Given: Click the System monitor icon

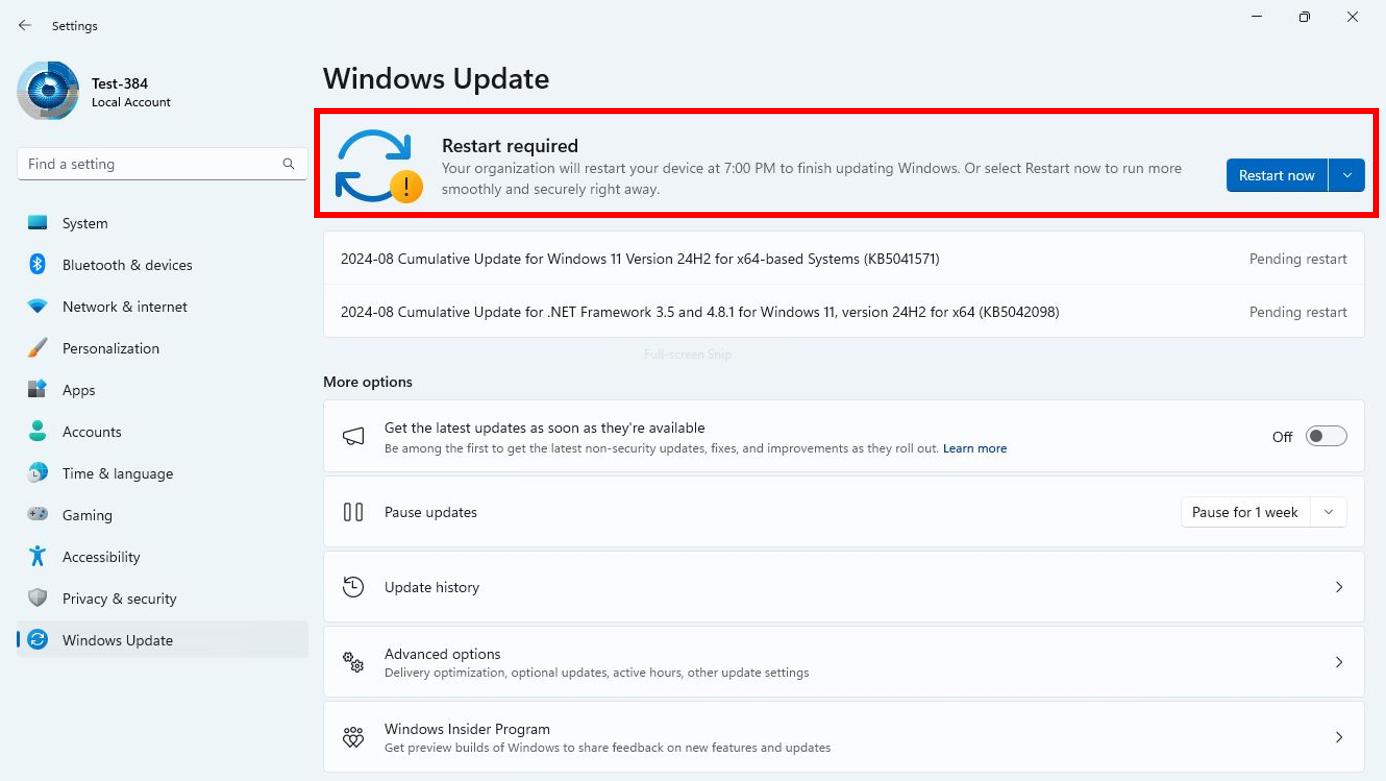Looking at the screenshot, I should (x=38, y=223).
